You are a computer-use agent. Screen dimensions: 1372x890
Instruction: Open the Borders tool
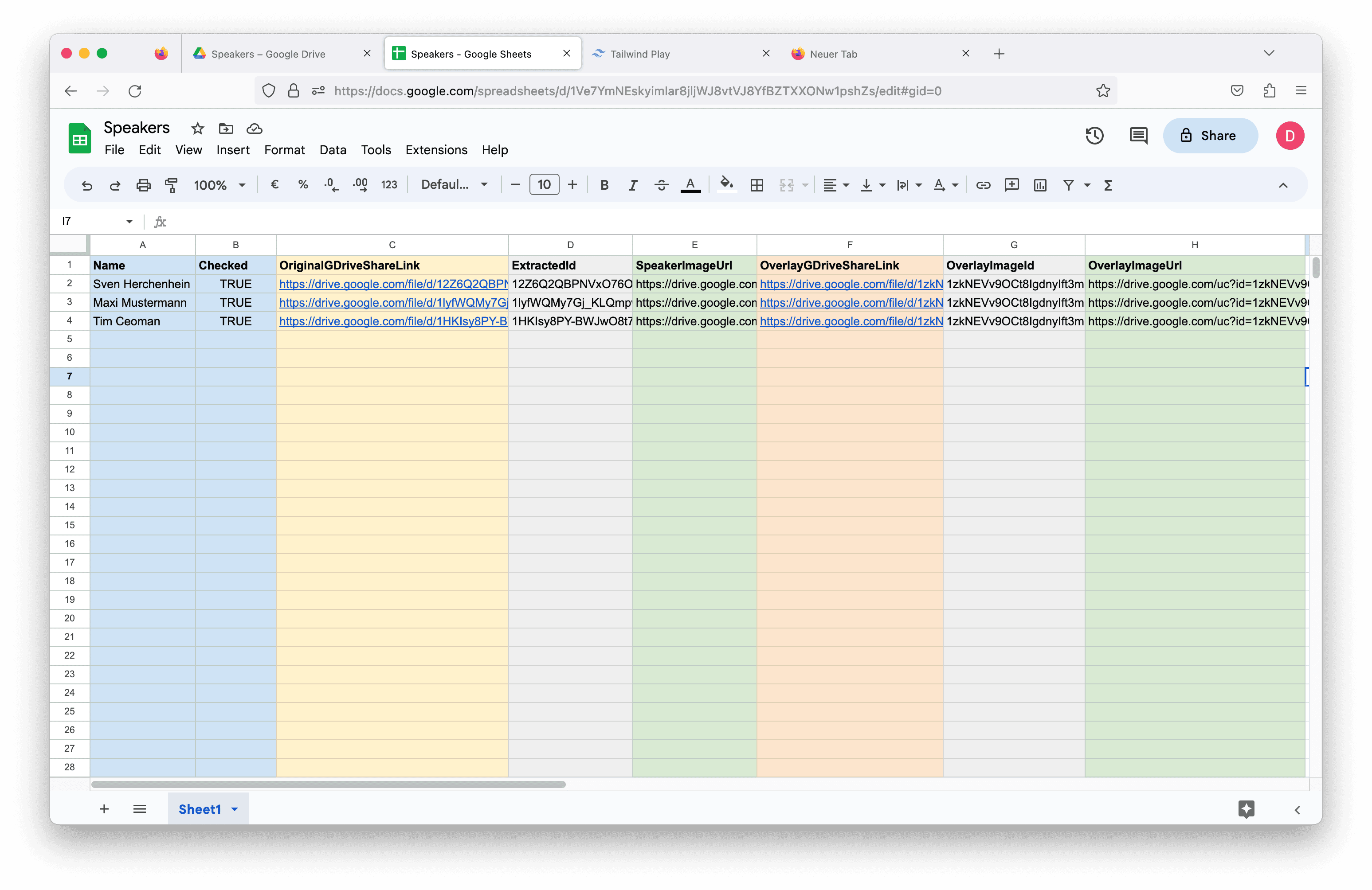pos(757,185)
